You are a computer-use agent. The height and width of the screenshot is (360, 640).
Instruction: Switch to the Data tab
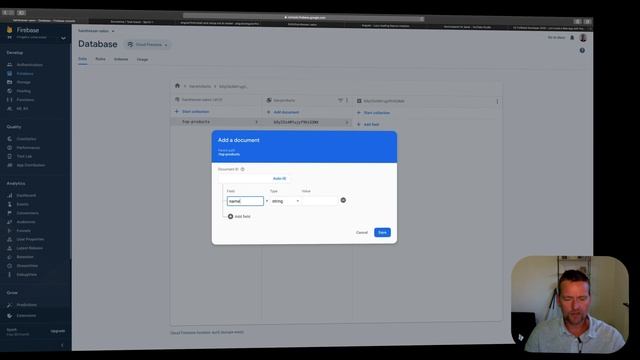82,59
